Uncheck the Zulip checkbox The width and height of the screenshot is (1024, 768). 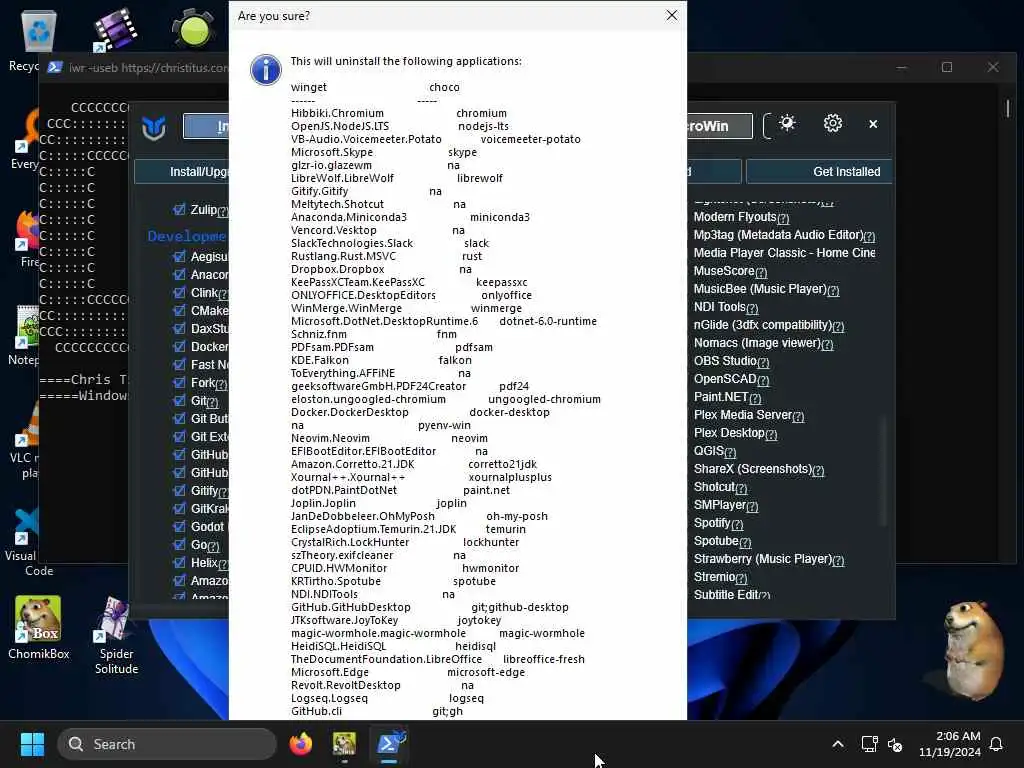(x=180, y=209)
